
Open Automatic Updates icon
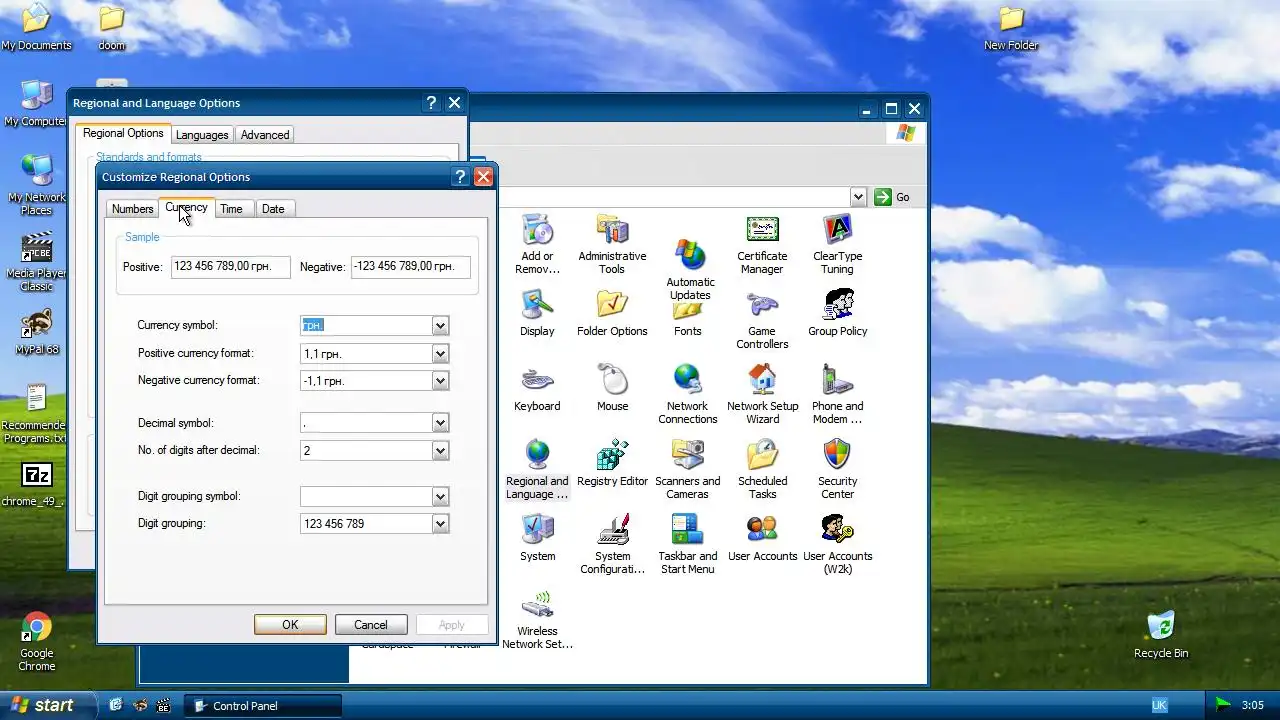pyautogui.click(x=690, y=270)
